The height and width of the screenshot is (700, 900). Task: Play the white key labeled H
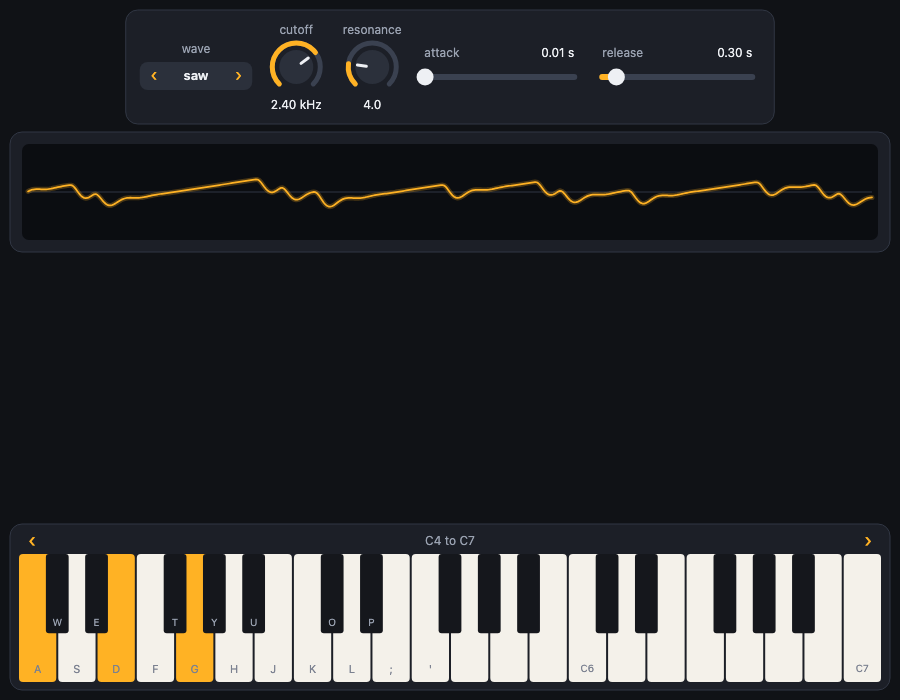point(234,660)
